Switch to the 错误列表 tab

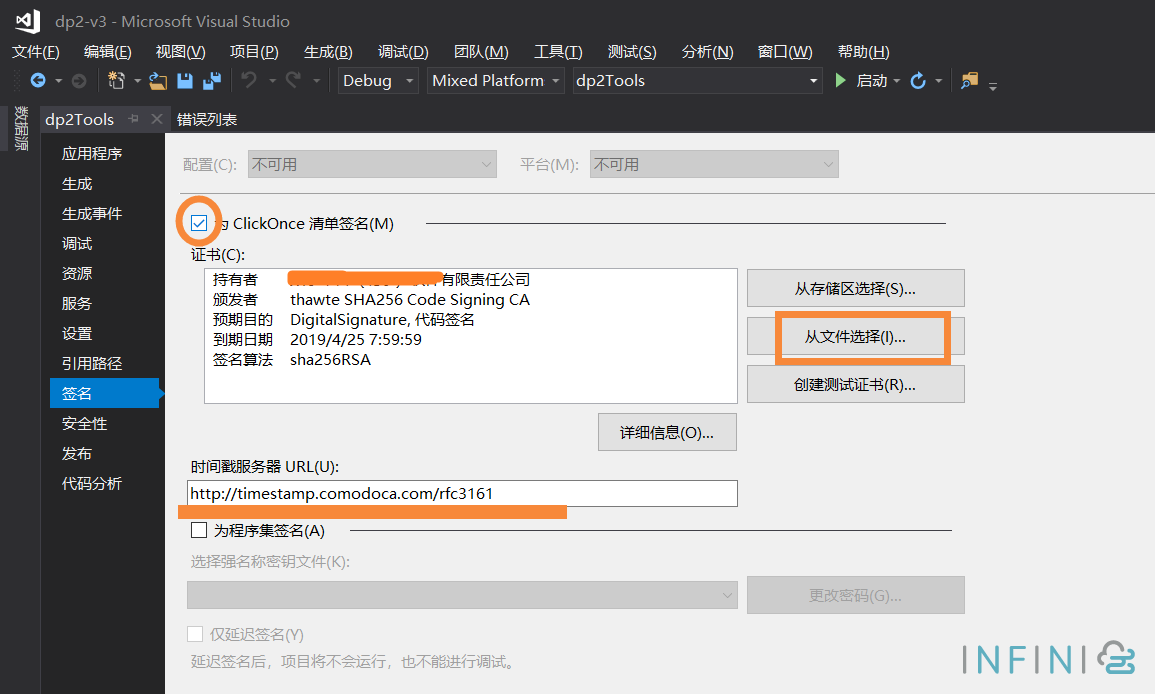point(209,119)
